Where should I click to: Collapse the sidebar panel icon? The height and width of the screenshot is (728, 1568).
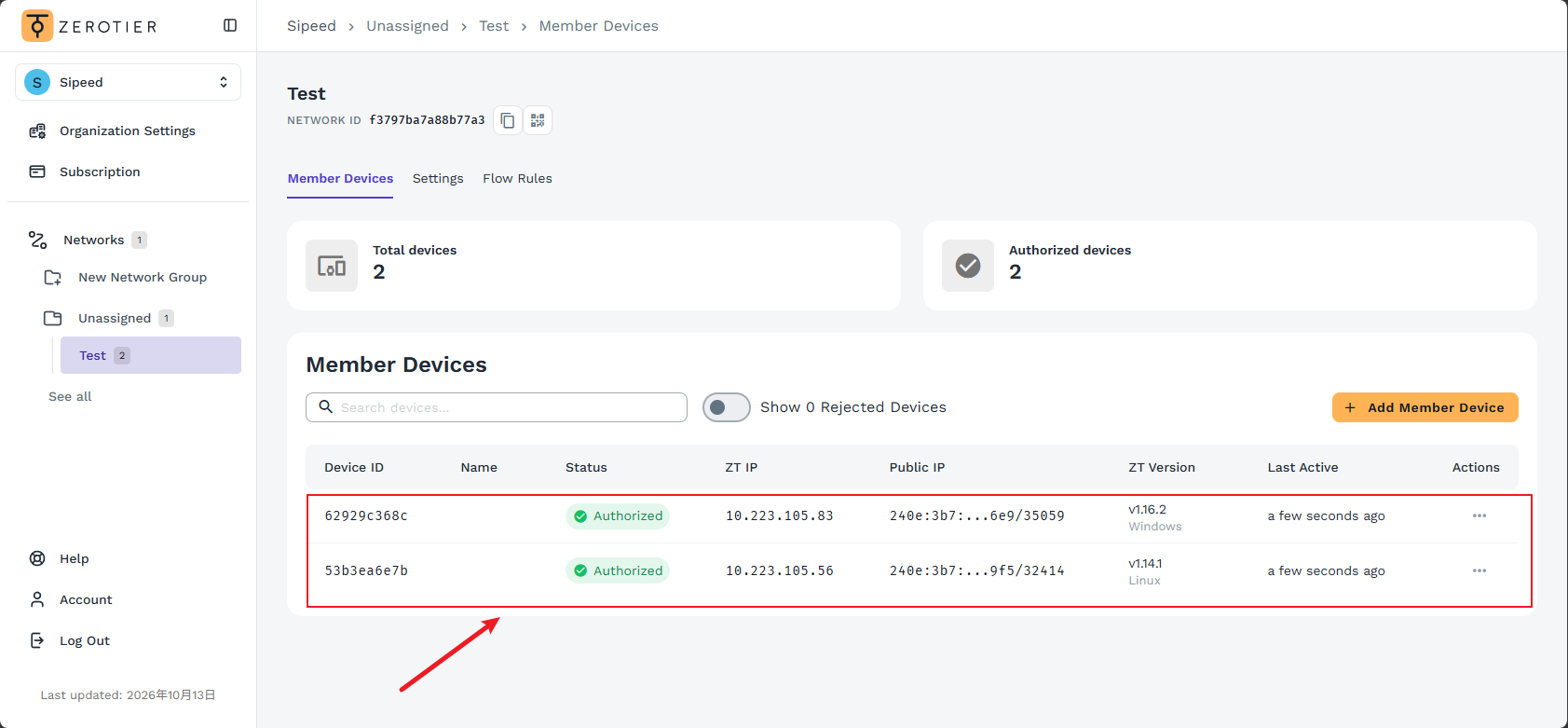(x=230, y=25)
